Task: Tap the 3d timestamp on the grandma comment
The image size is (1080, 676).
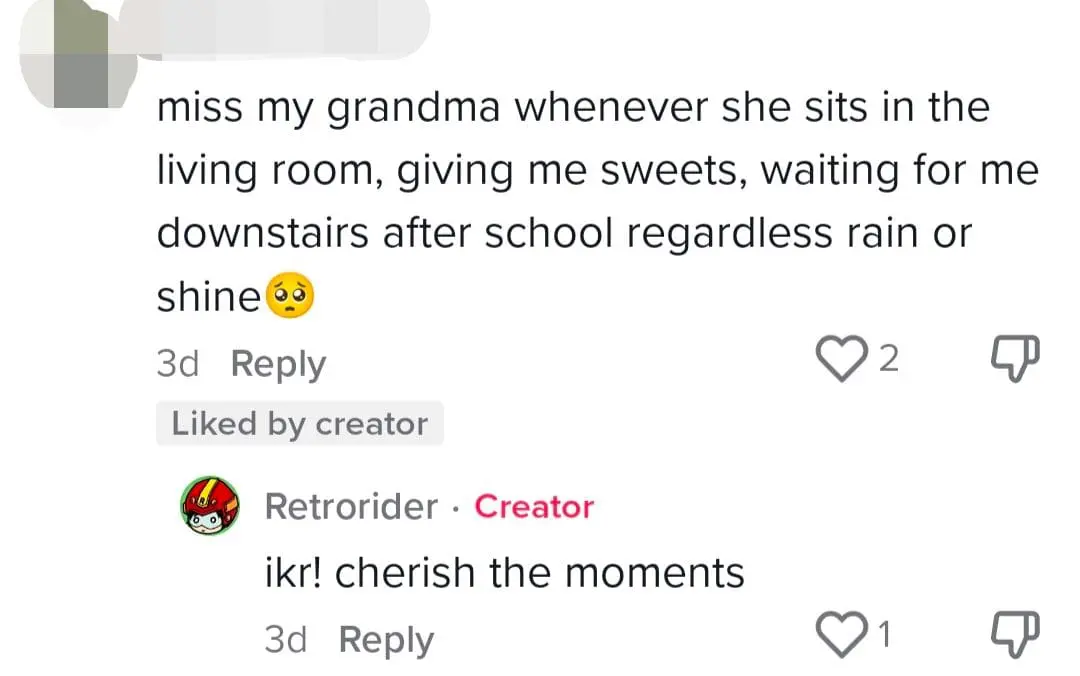Action: coord(178,364)
